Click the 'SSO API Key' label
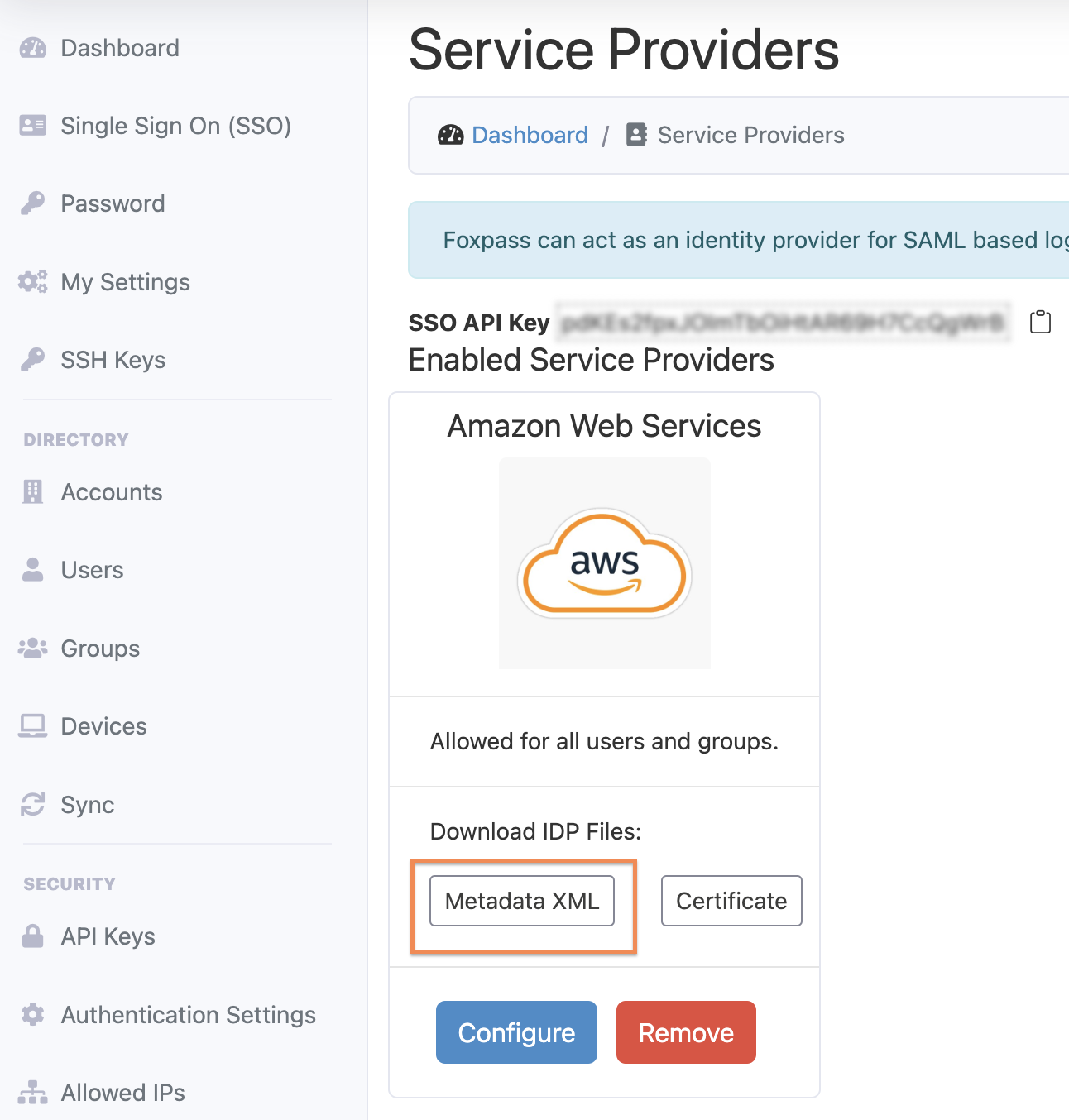The width and height of the screenshot is (1069, 1120). [x=479, y=323]
